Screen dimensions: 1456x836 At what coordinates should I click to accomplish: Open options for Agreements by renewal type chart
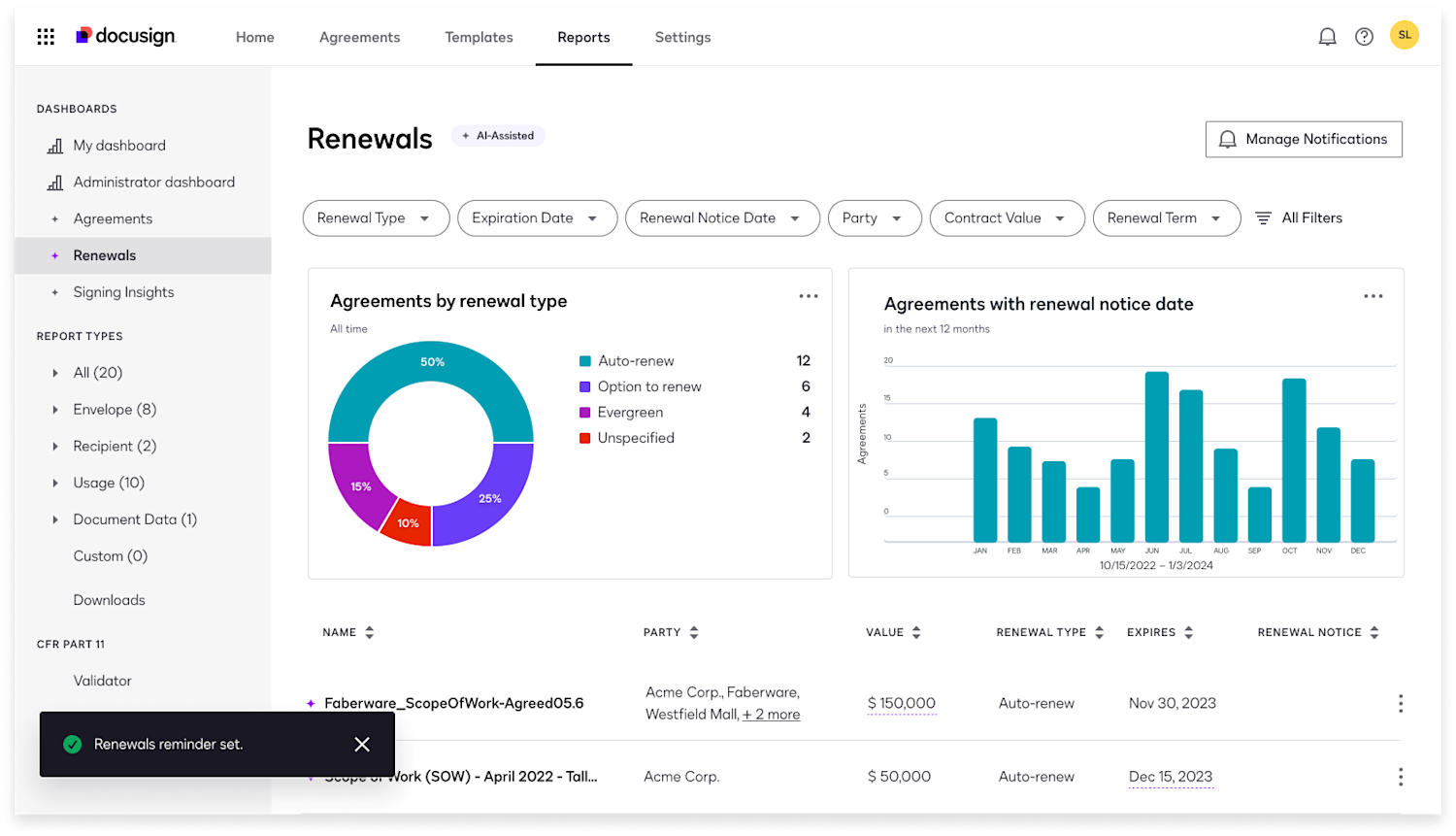(x=809, y=295)
